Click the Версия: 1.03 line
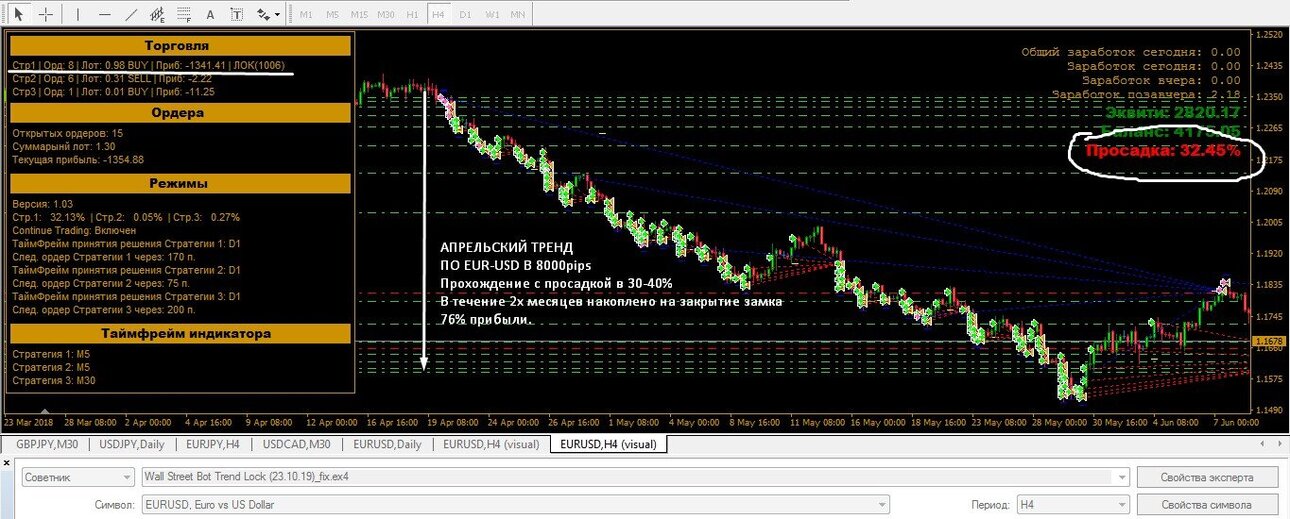 (x=43, y=204)
